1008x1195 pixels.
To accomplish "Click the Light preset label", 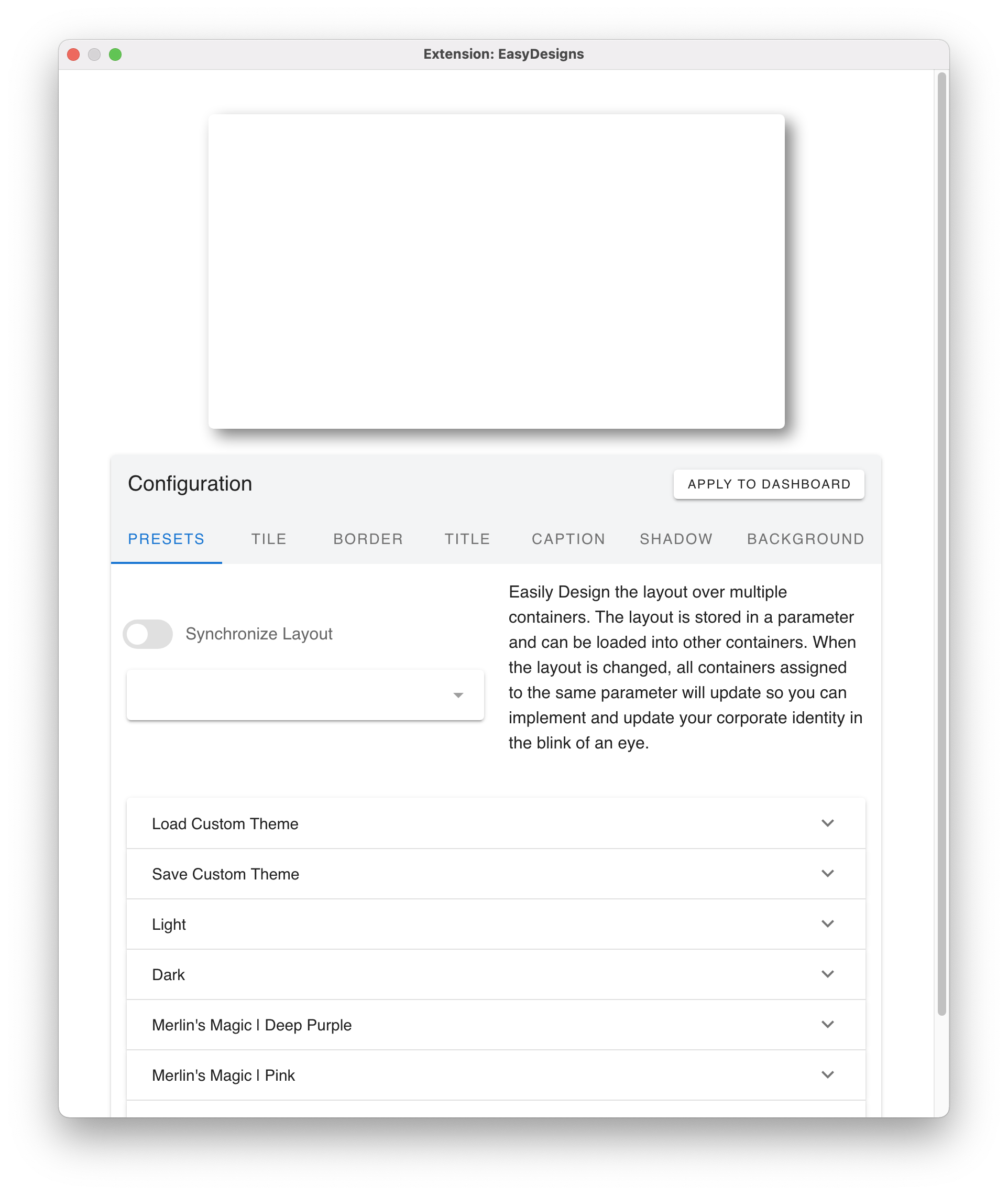I will [x=169, y=925].
